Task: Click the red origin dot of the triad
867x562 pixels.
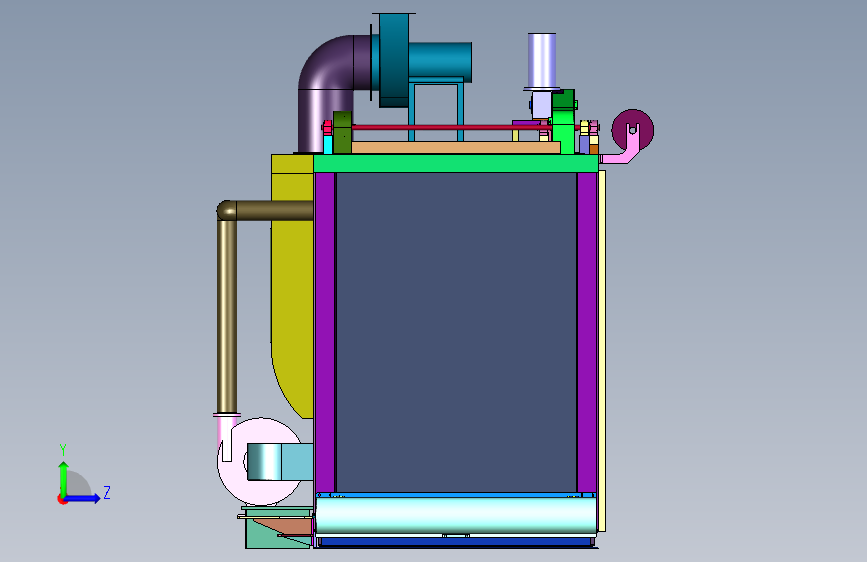Action: (62, 500)
